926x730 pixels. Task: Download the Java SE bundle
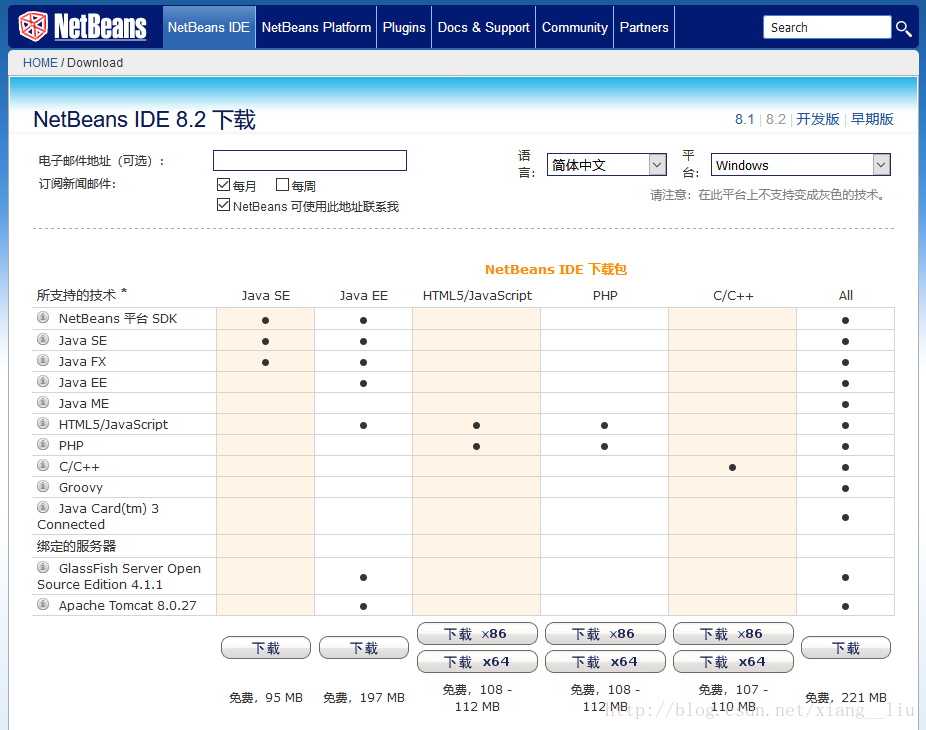266,648
